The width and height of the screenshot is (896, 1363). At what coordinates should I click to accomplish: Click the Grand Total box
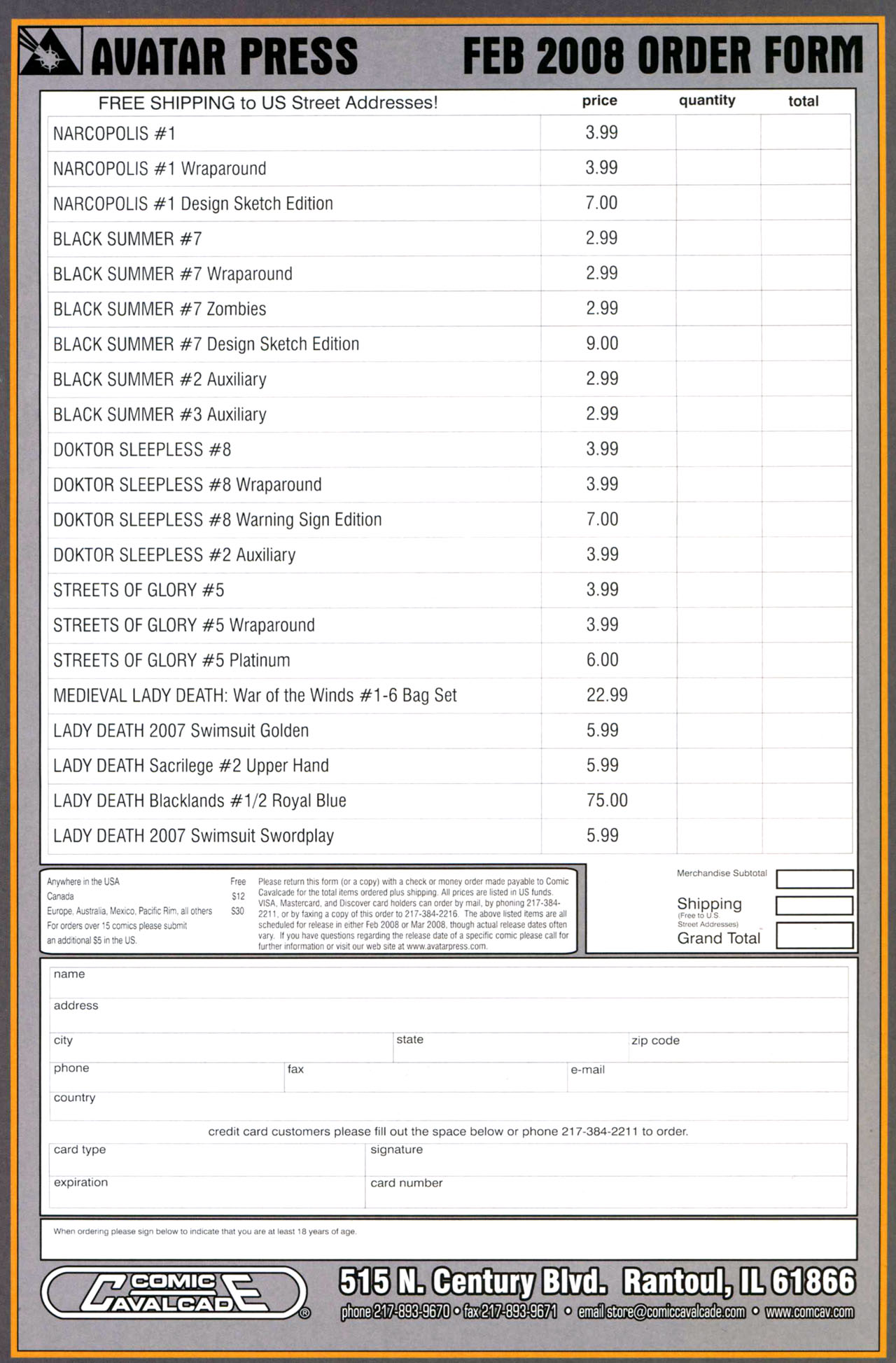pyautogui.click(x=815, y=935)
